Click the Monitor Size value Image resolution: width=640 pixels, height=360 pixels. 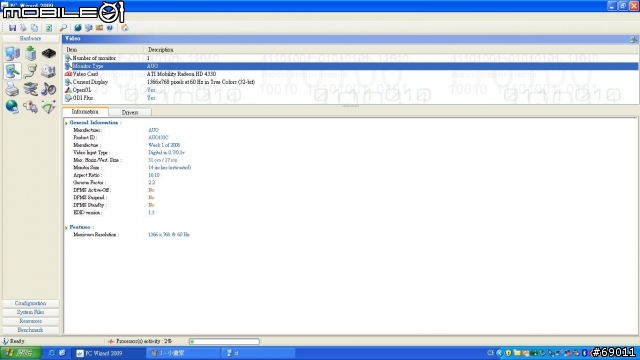(169, 167)
